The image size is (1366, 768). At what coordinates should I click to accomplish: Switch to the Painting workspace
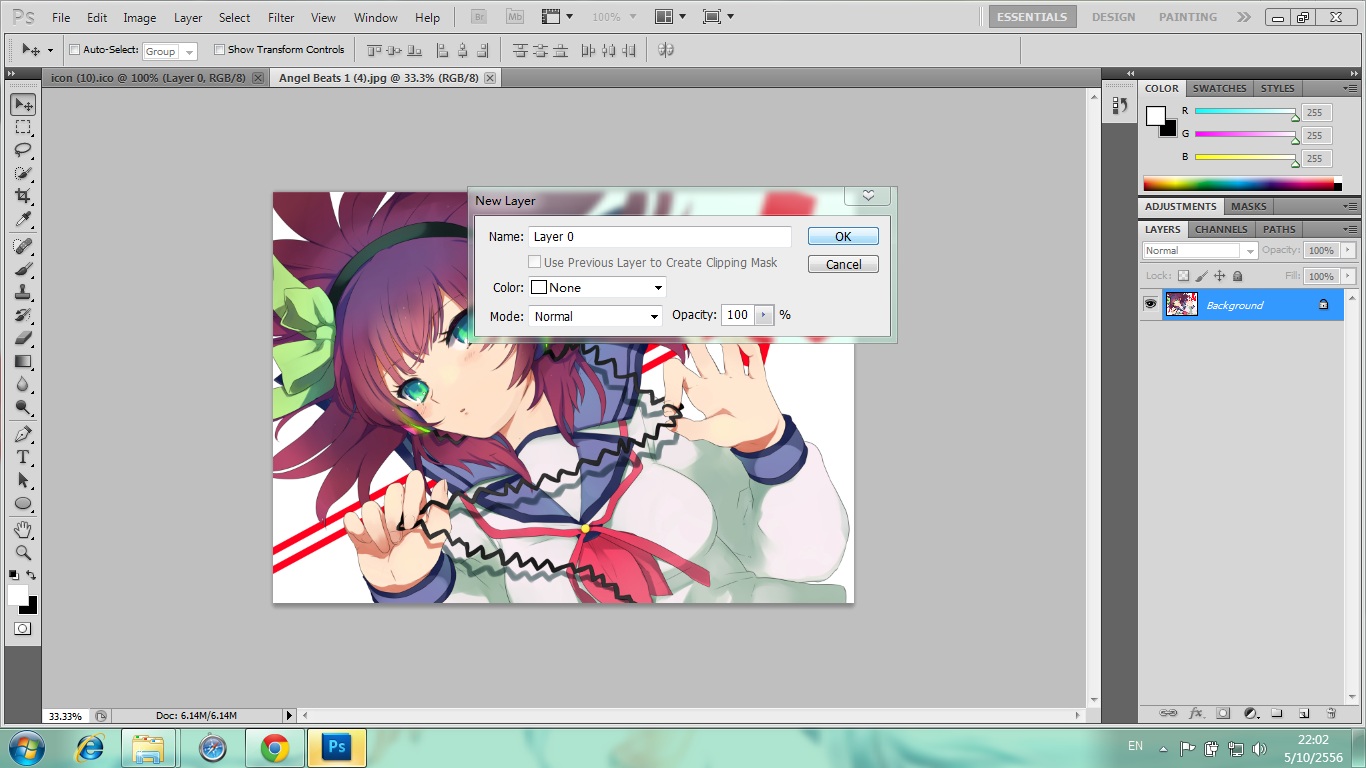point(1188,17)
